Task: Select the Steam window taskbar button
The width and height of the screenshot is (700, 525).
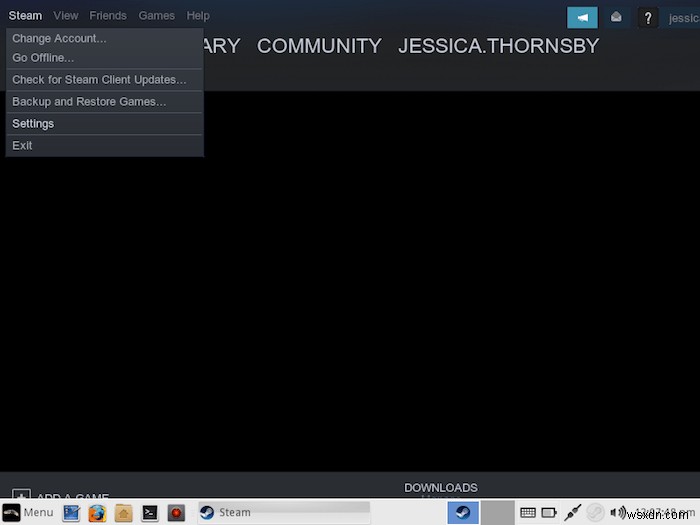Action: coord(284,512)
